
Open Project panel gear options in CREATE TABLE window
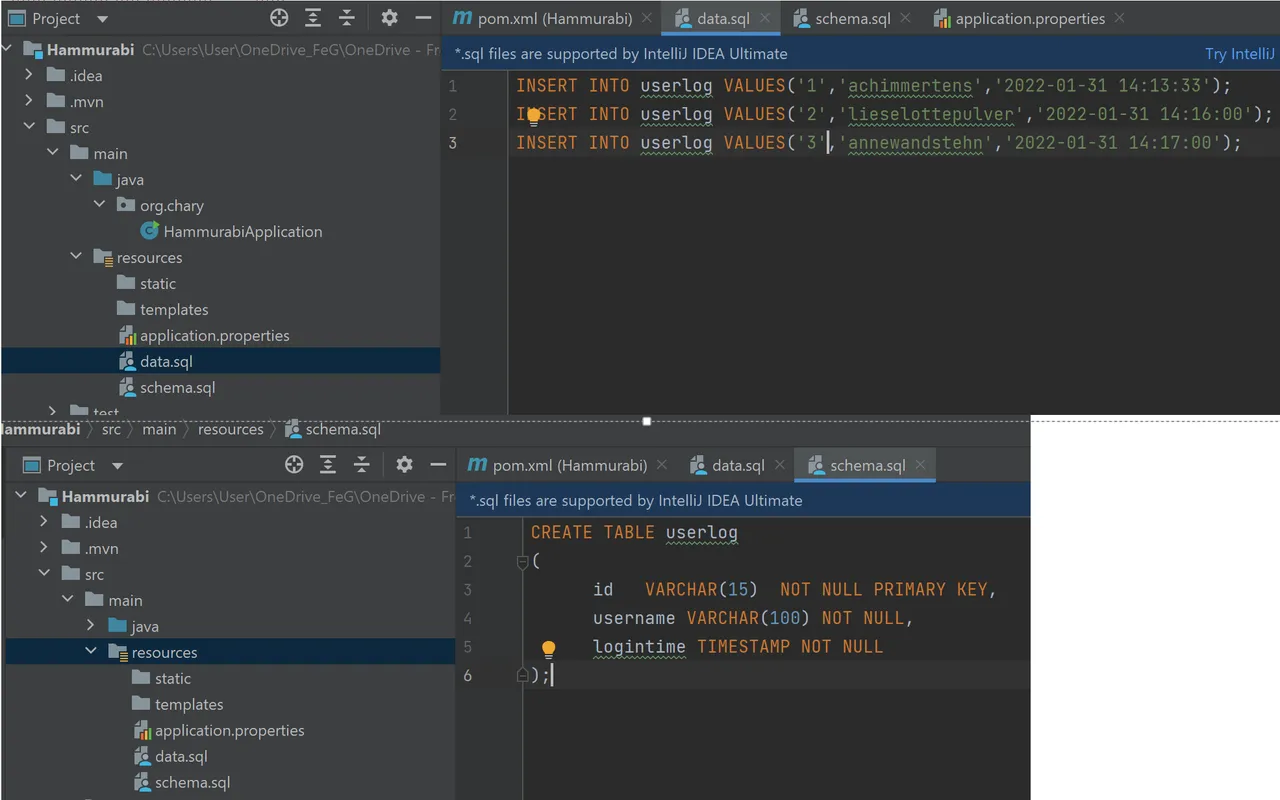[x=404, y=465]
